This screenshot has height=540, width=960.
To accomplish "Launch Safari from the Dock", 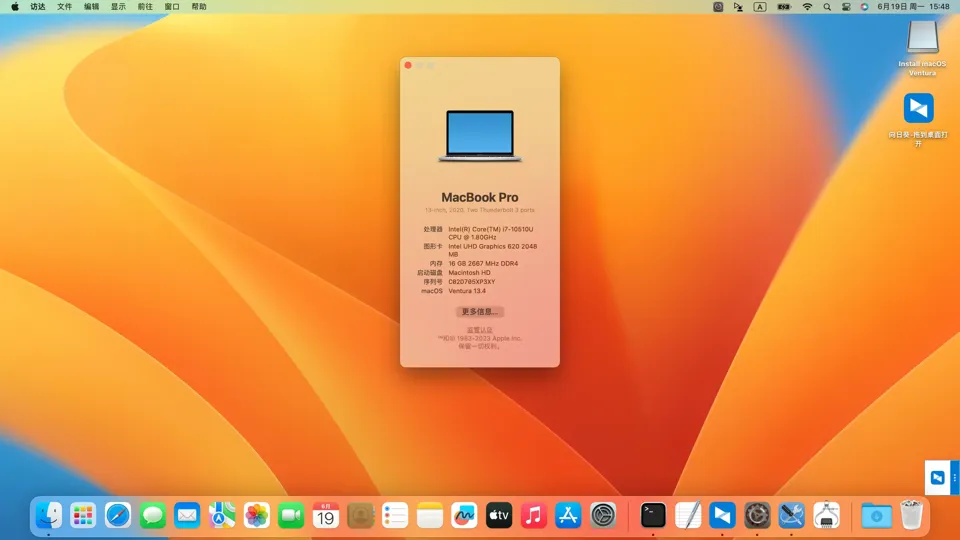I will (118, 516).
